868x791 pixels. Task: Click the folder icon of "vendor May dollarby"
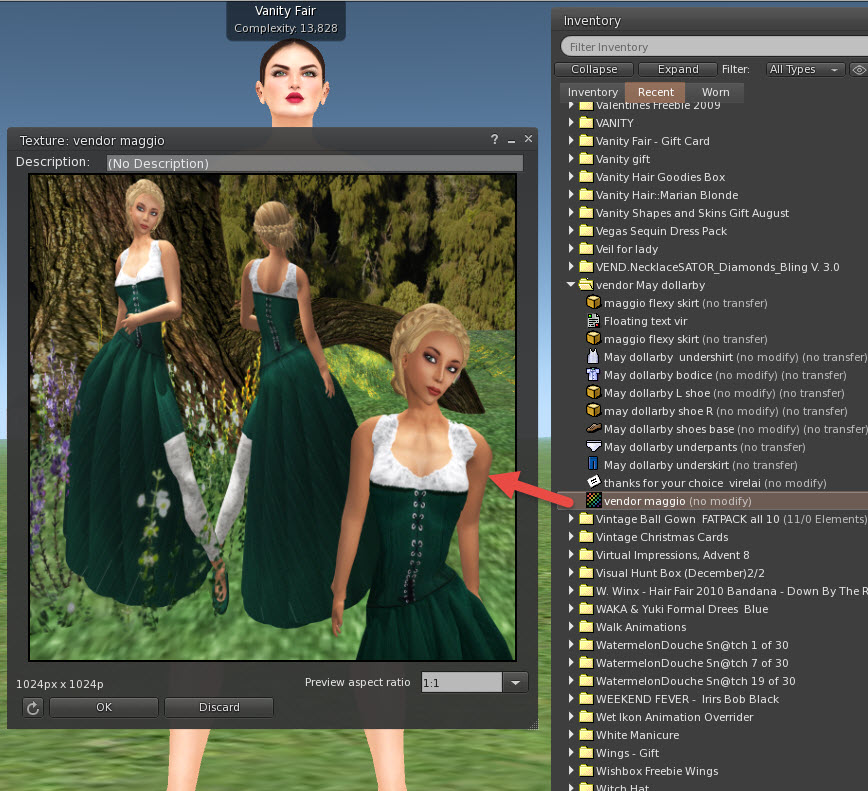coord(587,285)
